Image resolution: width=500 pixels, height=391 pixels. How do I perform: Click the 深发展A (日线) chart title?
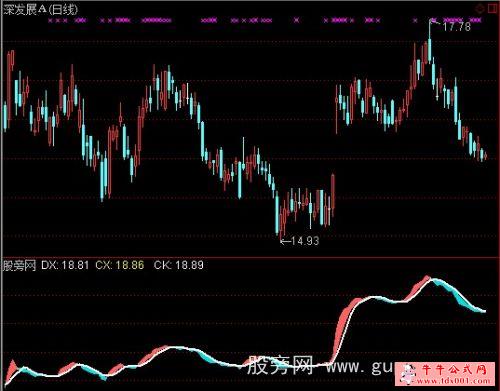pos(40,9)
